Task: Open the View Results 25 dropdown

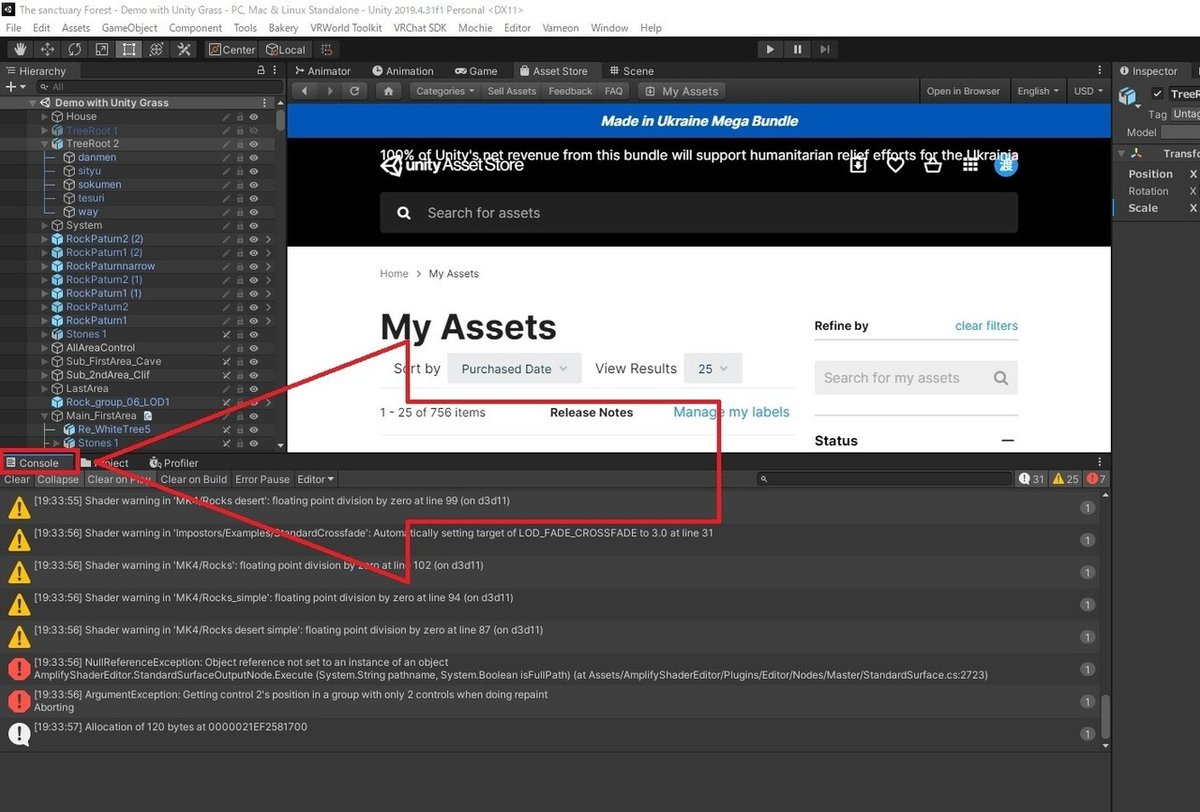Action: click(x=713, y=369)
